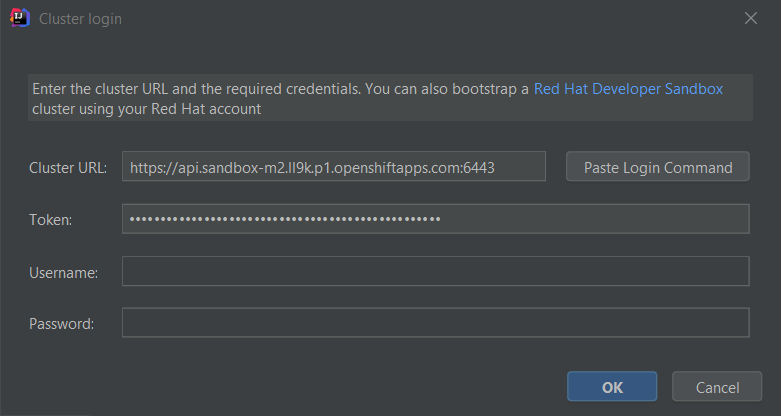Close the Cluster login dialog
Image resolution: width=781 pixels, height=416 pixels.
tap(751, 18)
